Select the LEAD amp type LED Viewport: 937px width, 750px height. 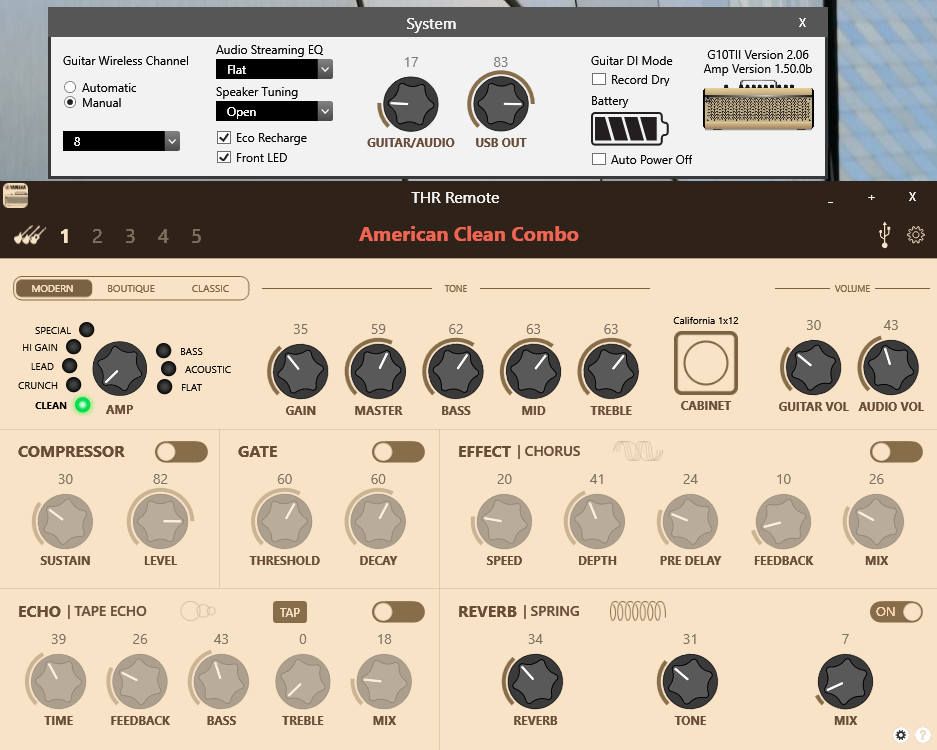tap(69, 366)
